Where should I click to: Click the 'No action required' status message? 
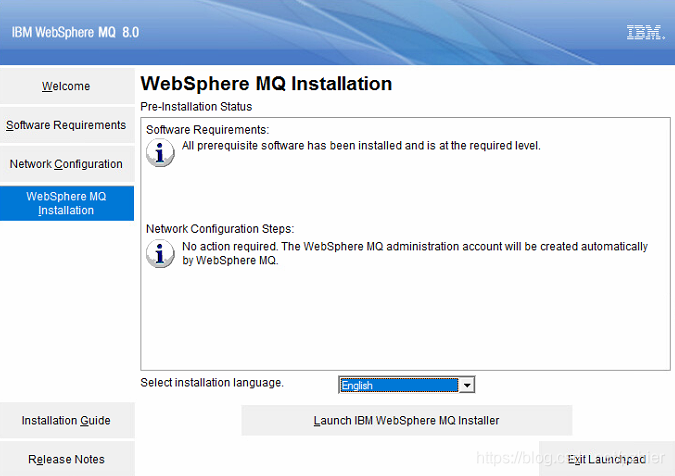tap(415, 253)
